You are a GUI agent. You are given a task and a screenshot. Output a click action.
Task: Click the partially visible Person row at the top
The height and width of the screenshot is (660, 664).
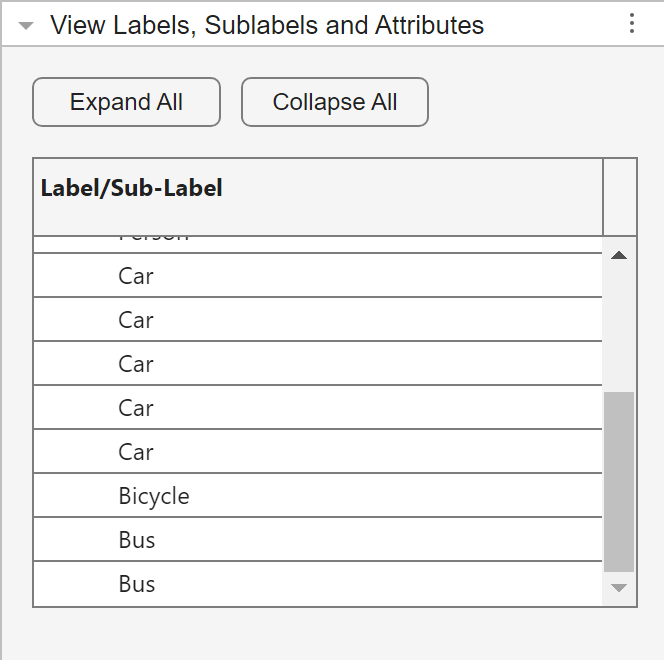tap(317, 243)
